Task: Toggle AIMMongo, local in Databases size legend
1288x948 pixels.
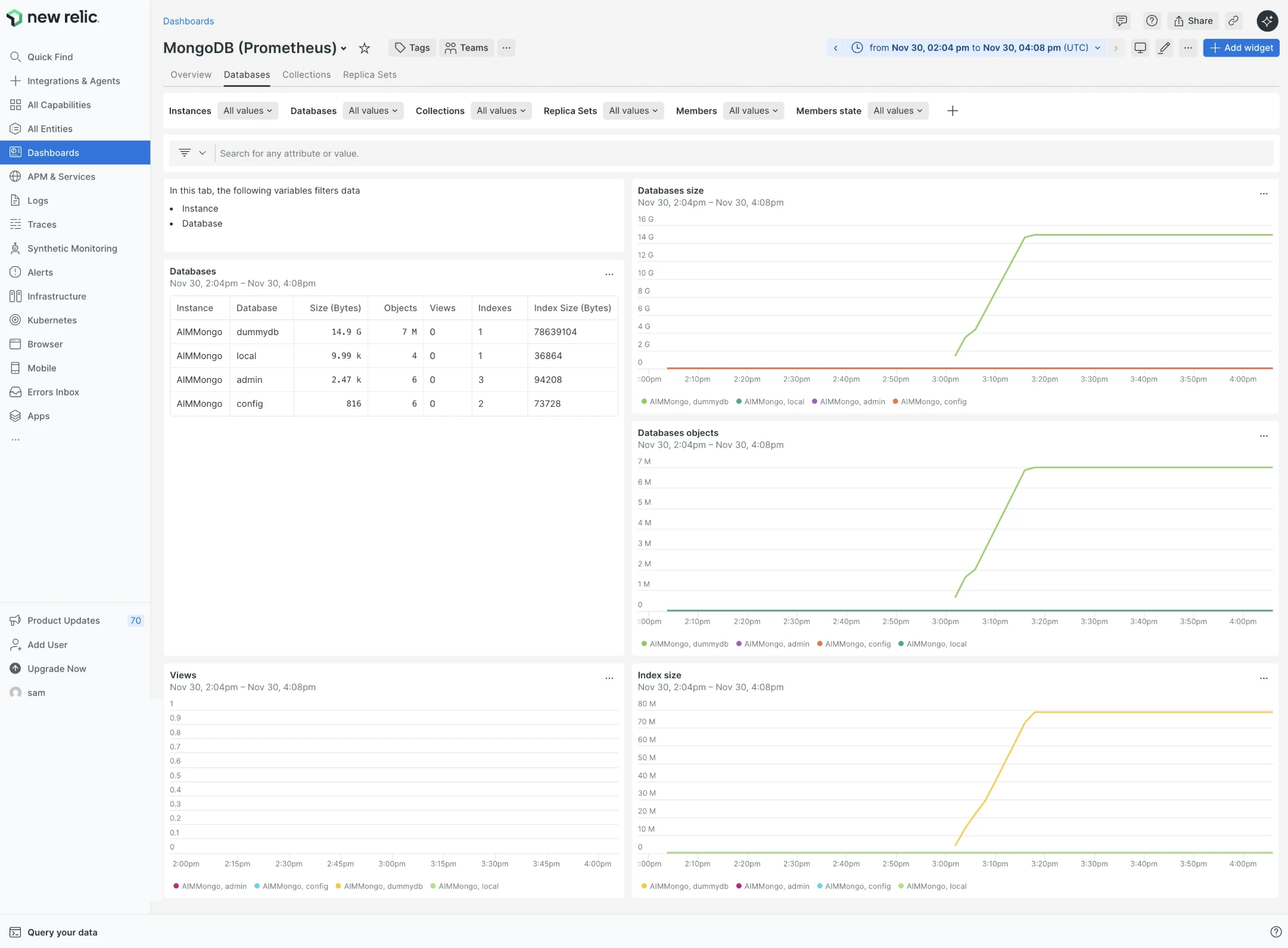Action: [770, 402]
